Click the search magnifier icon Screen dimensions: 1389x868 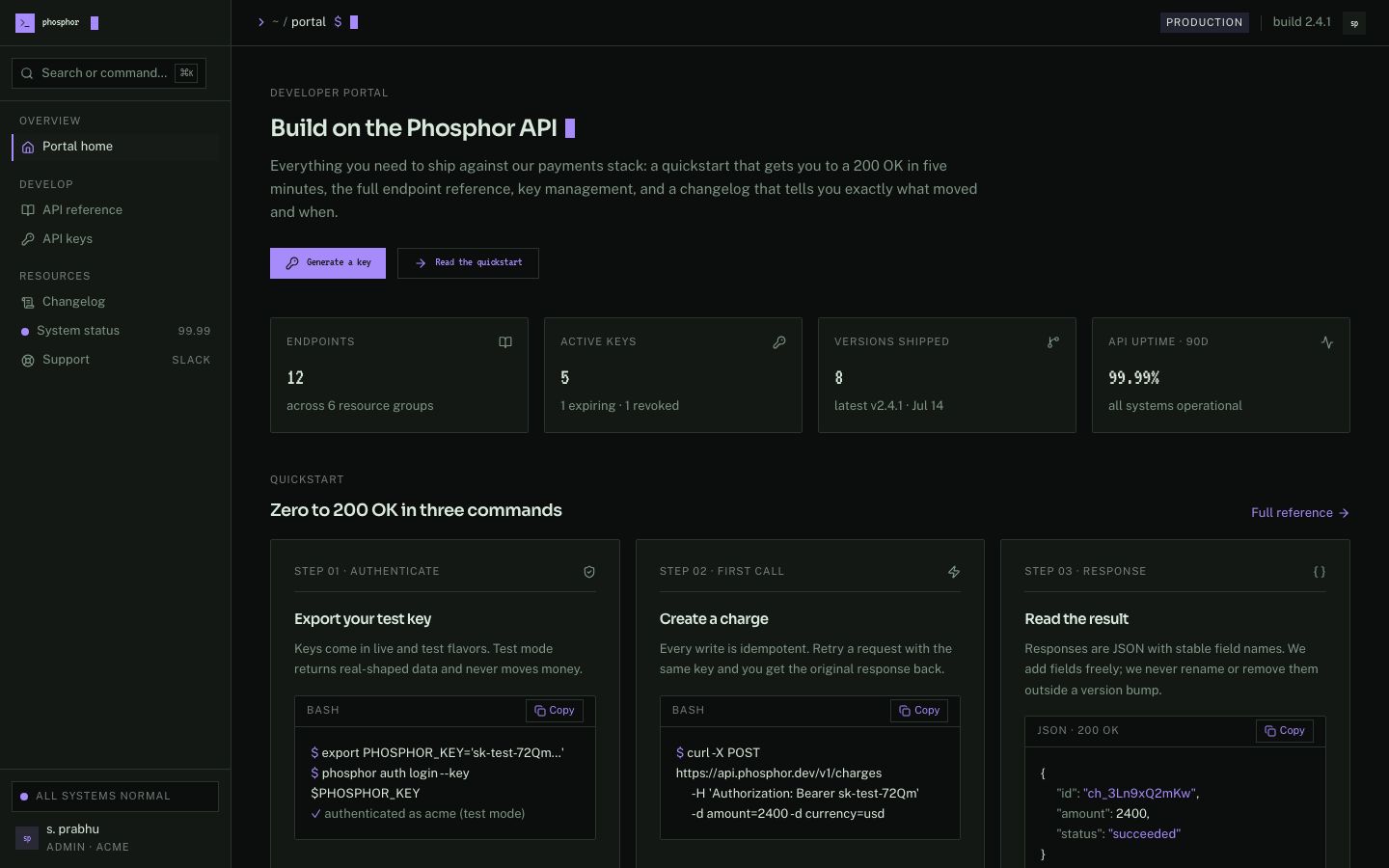(x=27, y=73)
